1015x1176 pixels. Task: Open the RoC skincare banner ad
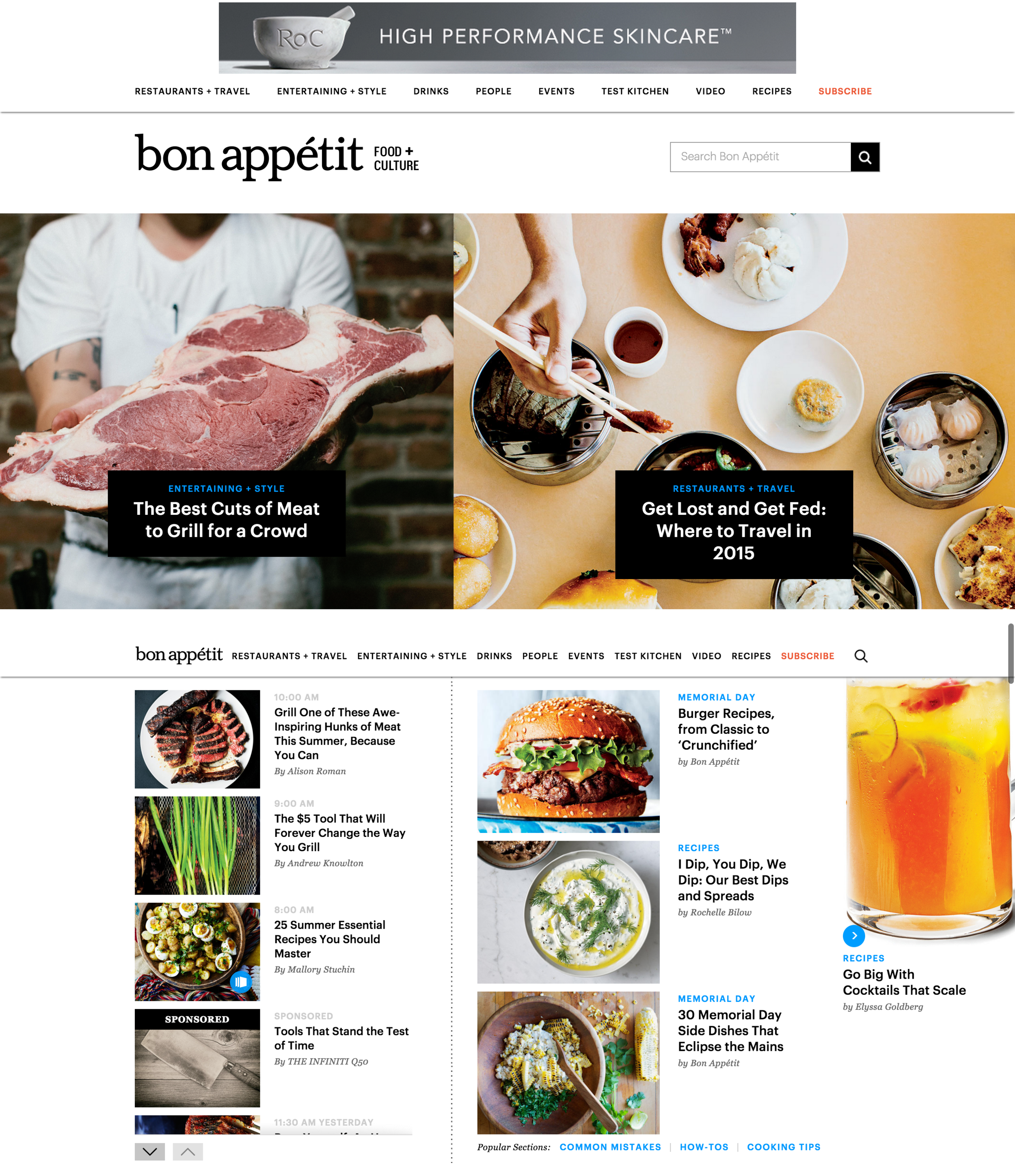click(x=507, y=38)
